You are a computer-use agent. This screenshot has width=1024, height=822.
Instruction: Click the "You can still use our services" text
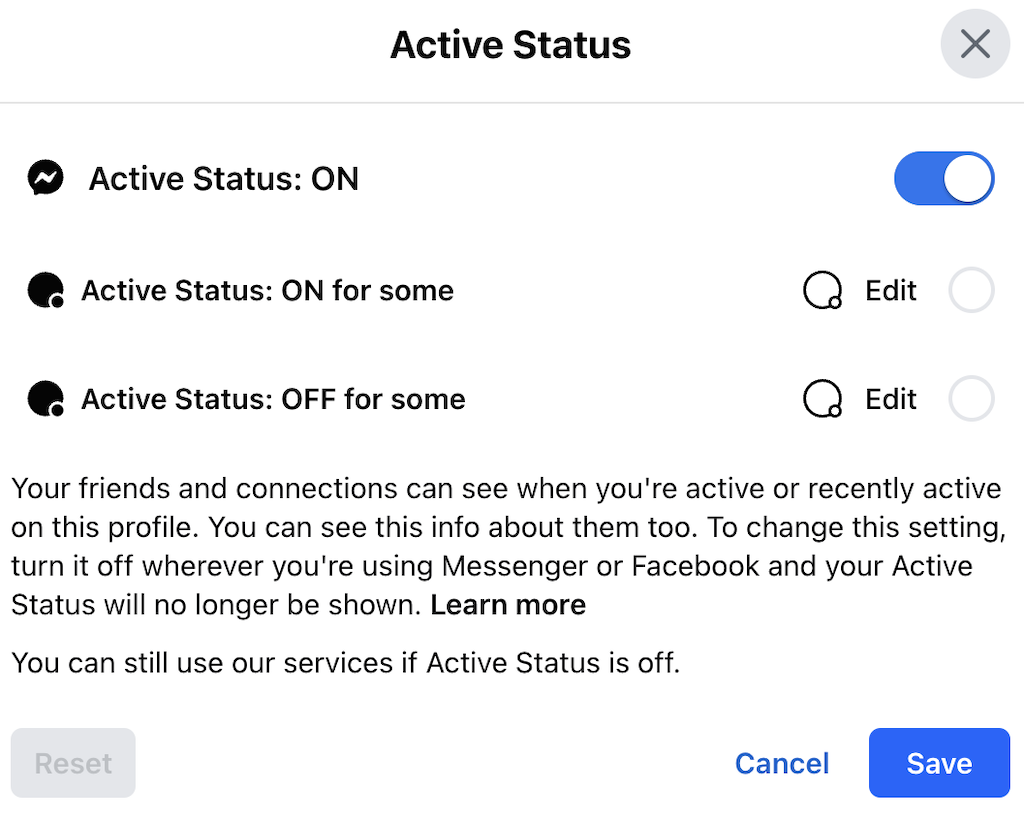tap(346, 663)
